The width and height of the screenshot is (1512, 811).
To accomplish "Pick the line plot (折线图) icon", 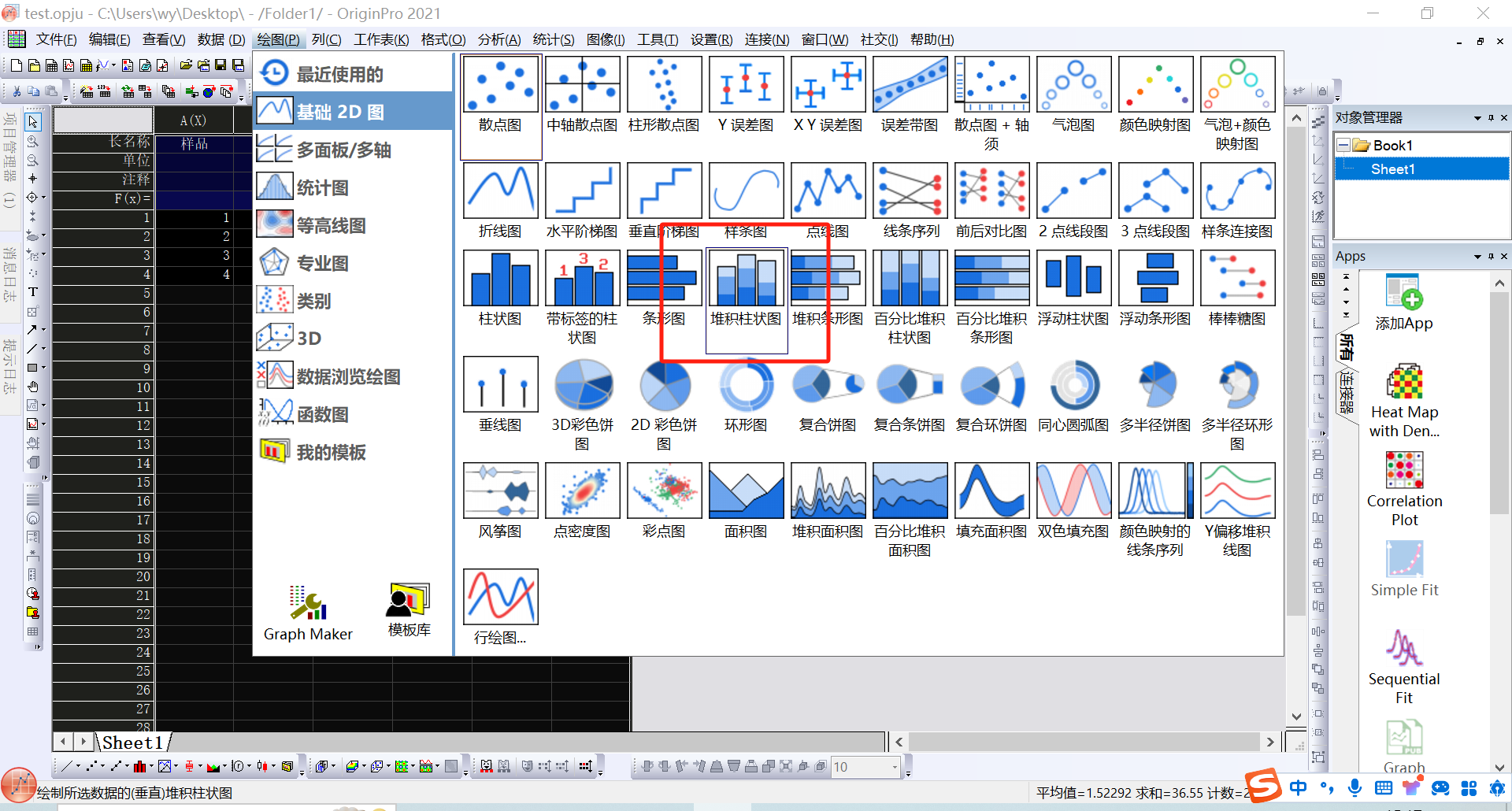I will pos(500,191).
